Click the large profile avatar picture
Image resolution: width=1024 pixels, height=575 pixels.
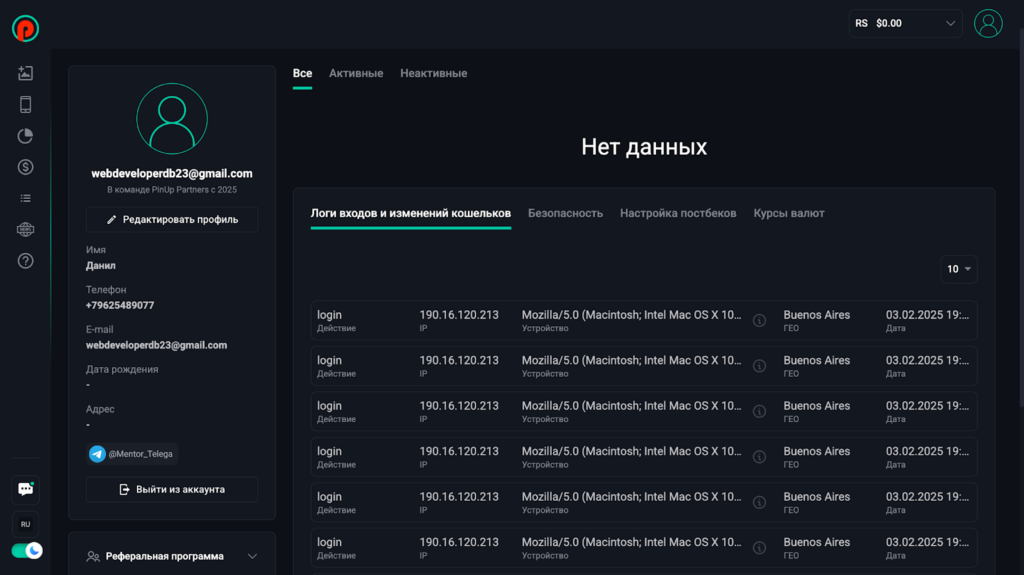[172, 118]
